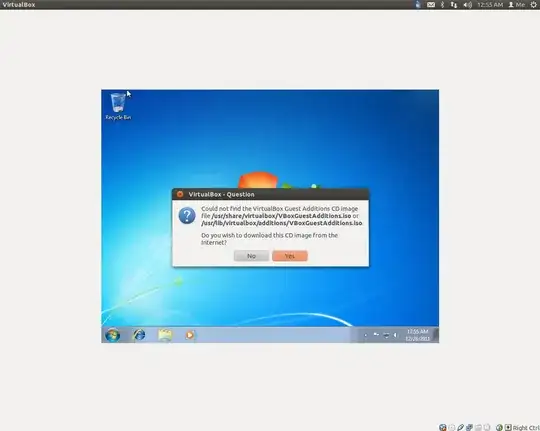Open Windows Explorer folder on taskbar

click(165, 335)
